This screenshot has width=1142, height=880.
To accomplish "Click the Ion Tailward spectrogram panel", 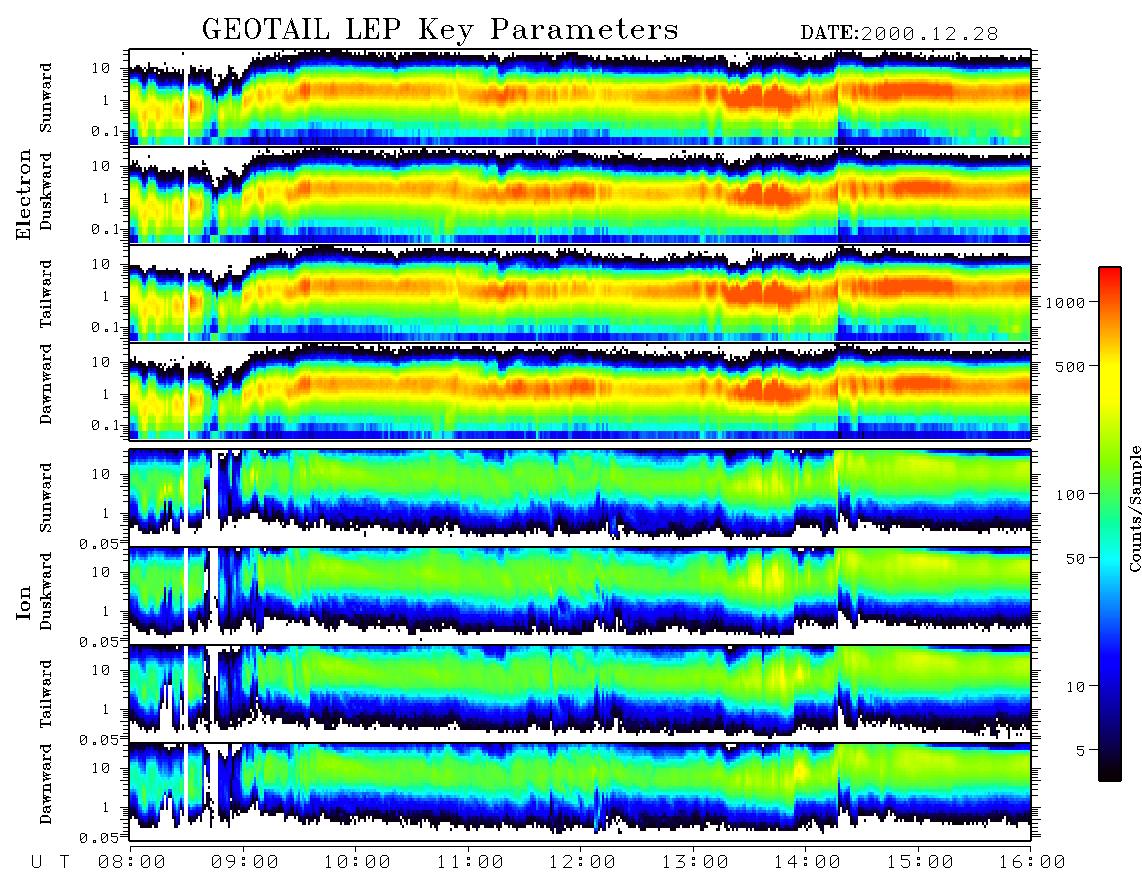I will point(580,694).
